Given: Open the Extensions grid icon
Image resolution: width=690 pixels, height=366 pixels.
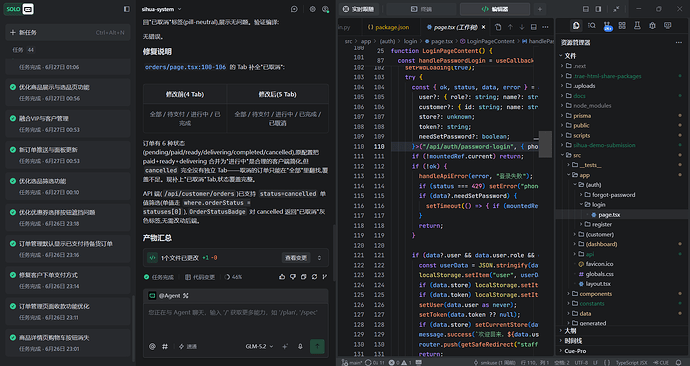Looking at the screenshot, I should (622, 26).
